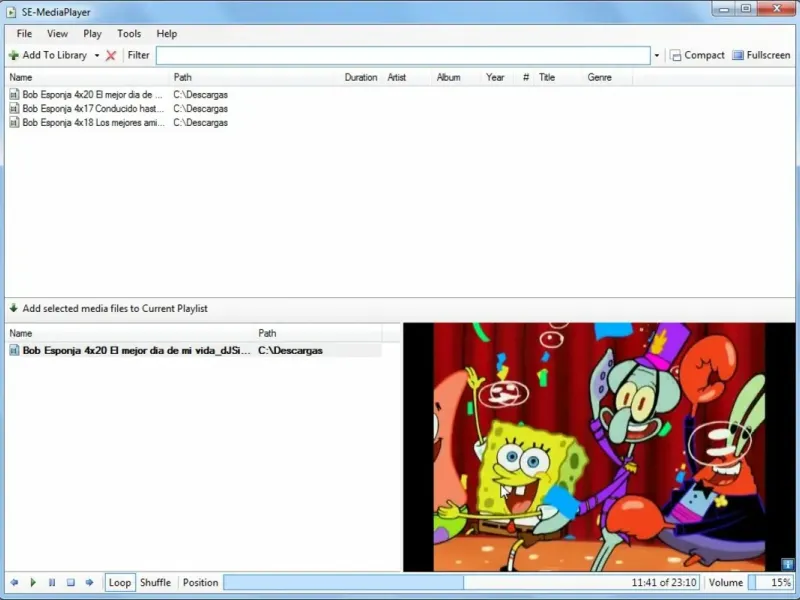Switch to Compact view
Image resolution: width=800 pixels, height=600 pixels.
[697, 55]
